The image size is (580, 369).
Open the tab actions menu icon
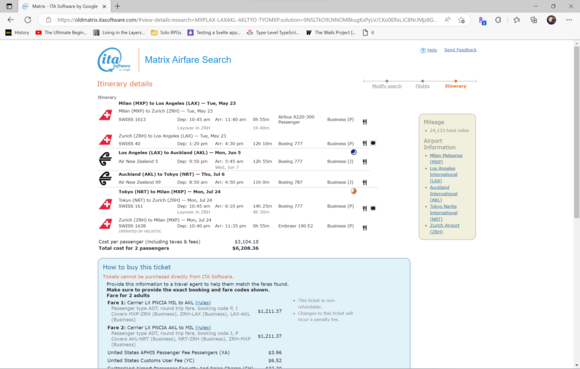[9, 6]
